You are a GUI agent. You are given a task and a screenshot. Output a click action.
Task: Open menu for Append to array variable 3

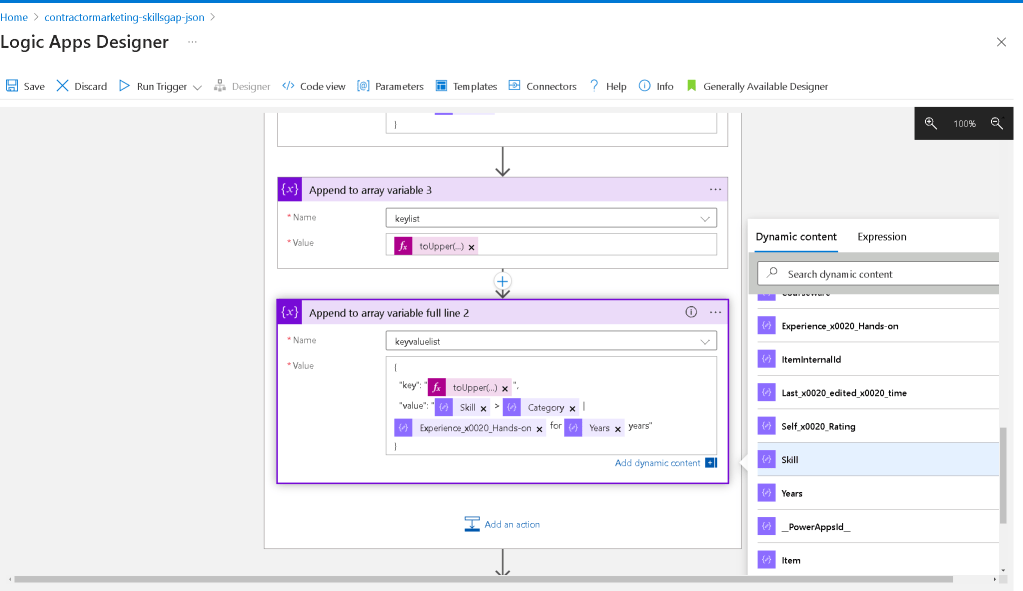point(715,190)
